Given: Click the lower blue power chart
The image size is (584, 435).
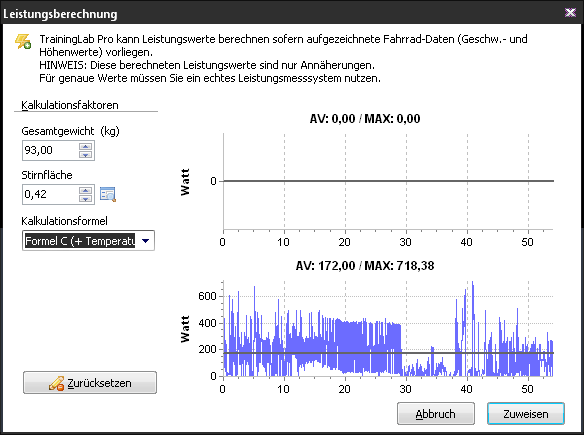Looking at the screenshot, I should [x=388, y=328].
